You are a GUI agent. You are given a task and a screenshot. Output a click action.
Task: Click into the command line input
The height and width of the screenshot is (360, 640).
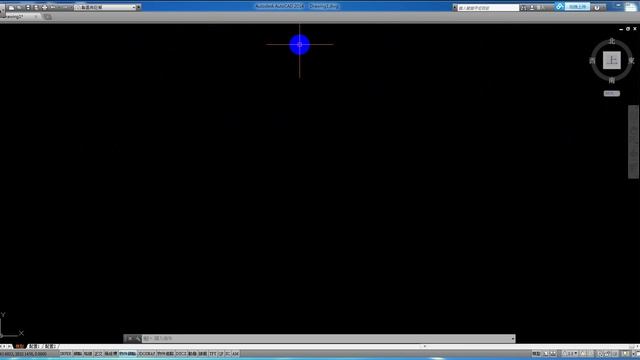coord(327,338)
